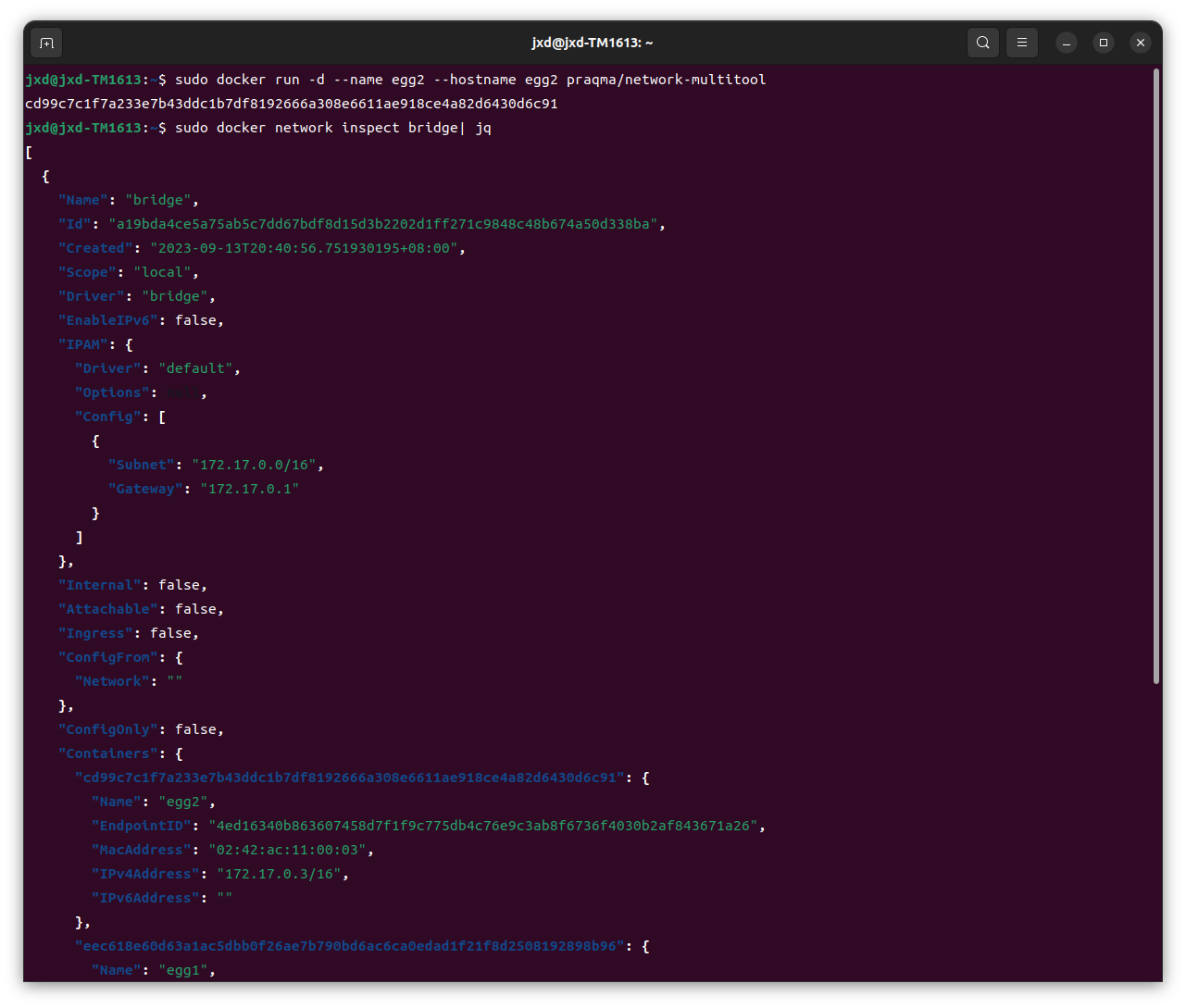Viewport: 1186px width, 1008px height.
Task: Click the "ConfigFrom" key
Action: coord(108,657)
